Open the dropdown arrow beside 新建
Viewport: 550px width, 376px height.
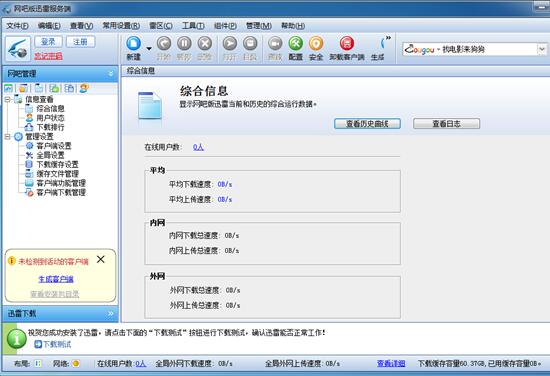149,48
